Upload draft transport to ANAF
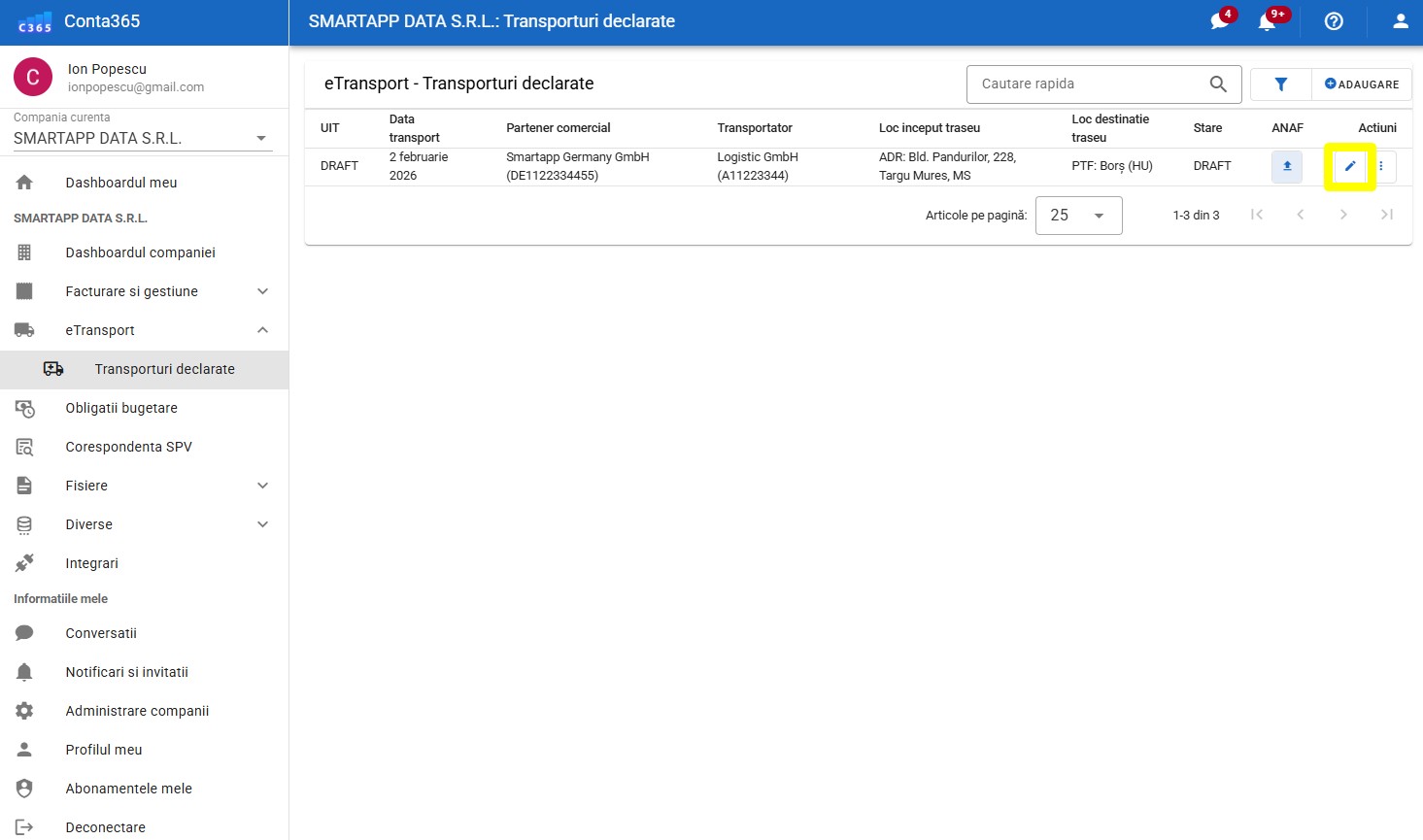 tap(1287, 166)
